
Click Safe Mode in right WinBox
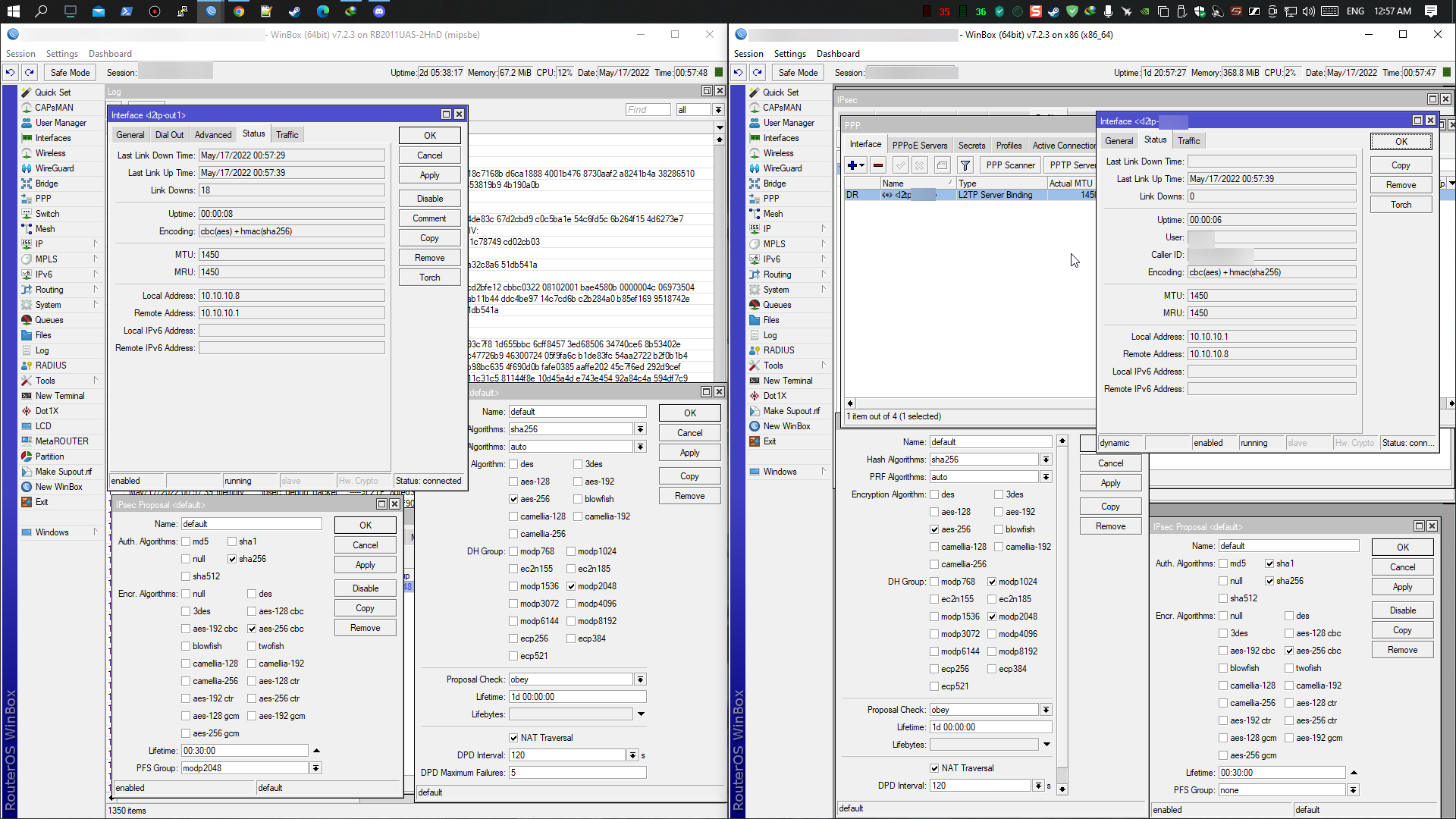798,73
